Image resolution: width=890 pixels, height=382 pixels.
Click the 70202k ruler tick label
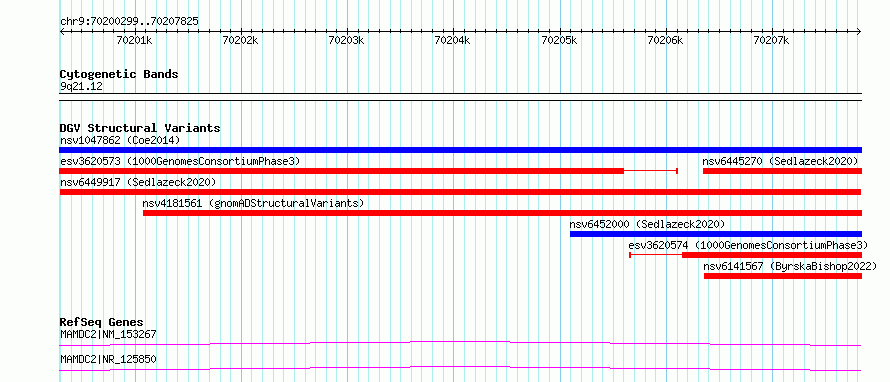tap(241, 40)
